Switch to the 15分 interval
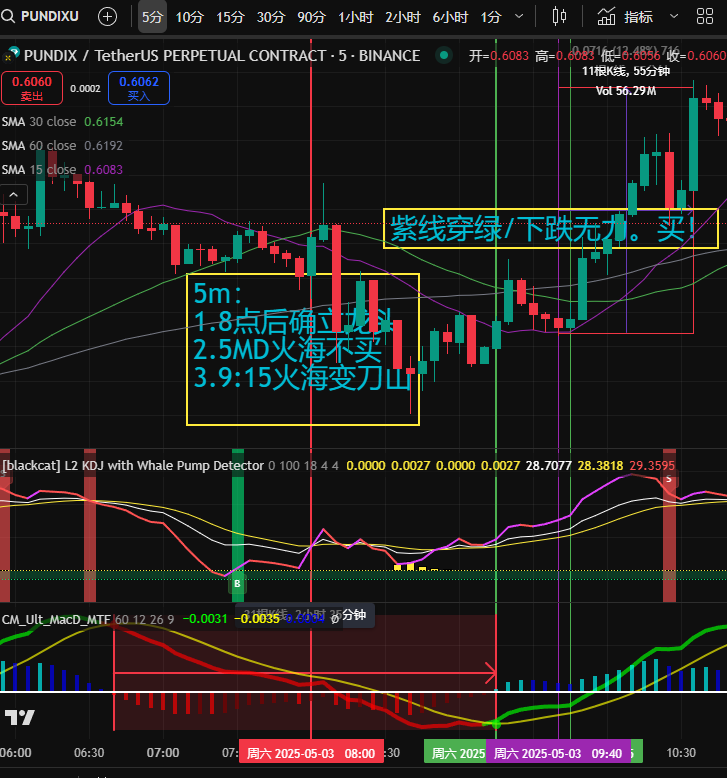This screenshot has width=727, height=778. pyautogui.click(x=230, y=17)
